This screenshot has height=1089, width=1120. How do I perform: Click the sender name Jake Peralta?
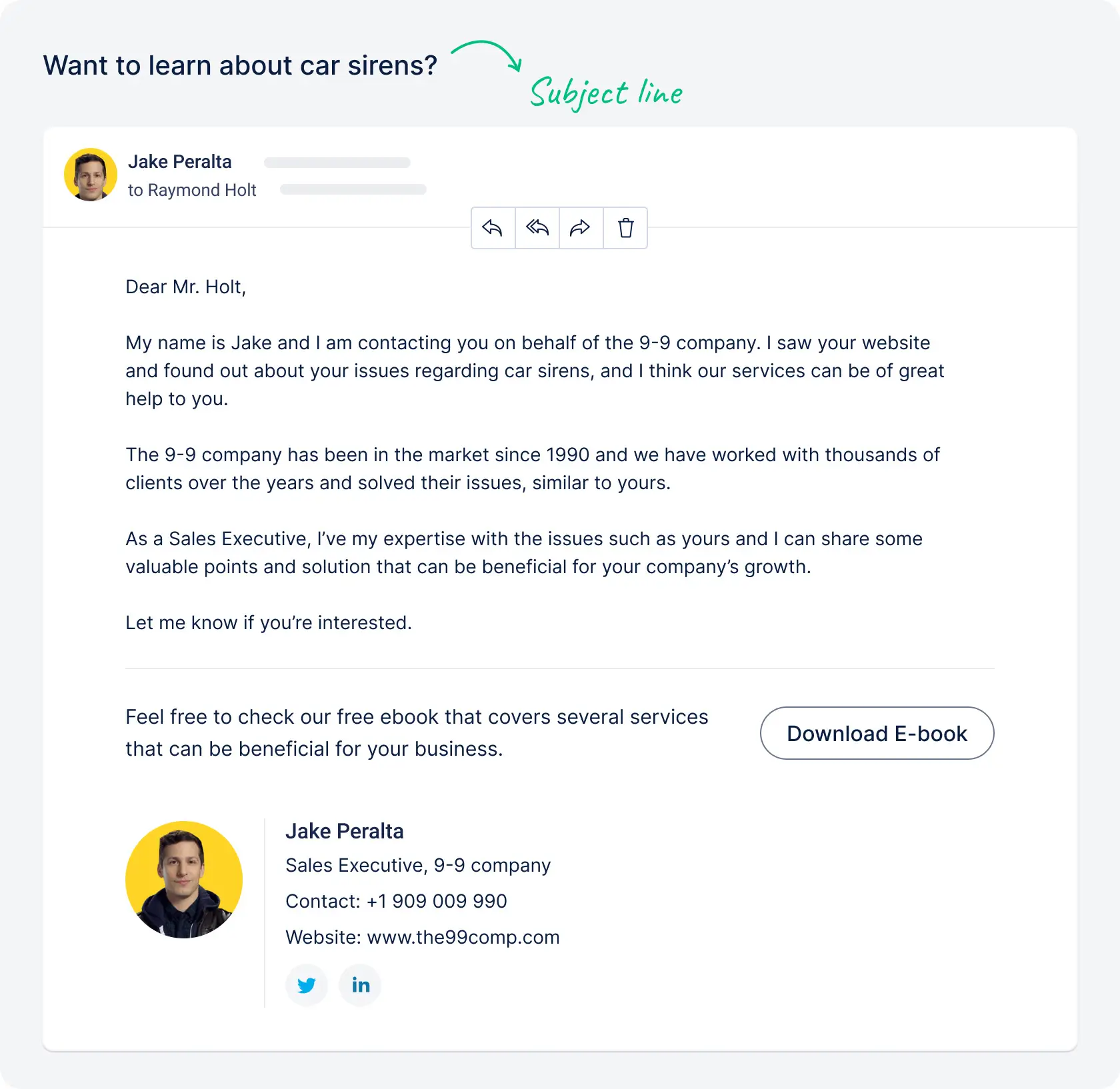(x=180, y=161)
